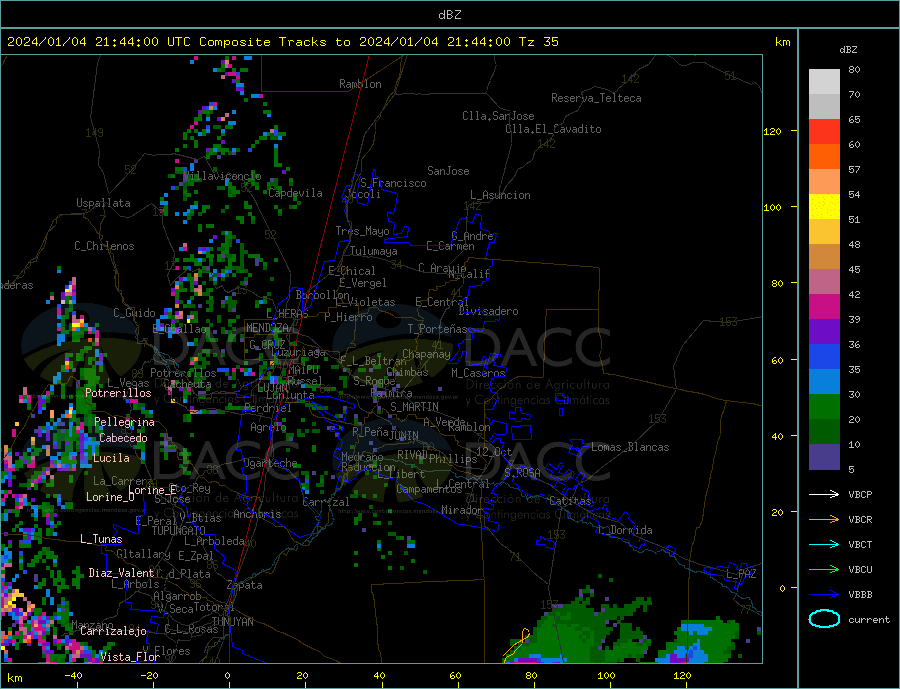Select the red 60-65 dBZ color swatch
The height and width of the screenshot is (689, 900).
pos(824,132)
